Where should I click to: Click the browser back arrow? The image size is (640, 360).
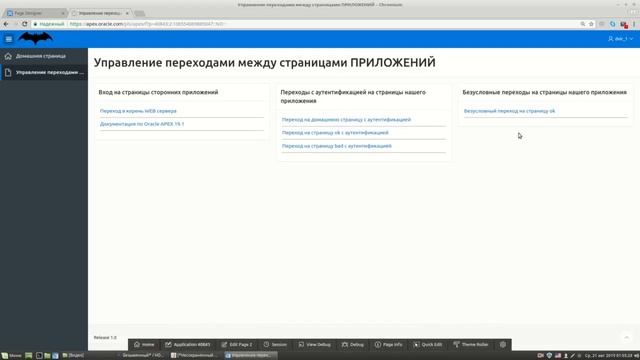pos(6,24)
